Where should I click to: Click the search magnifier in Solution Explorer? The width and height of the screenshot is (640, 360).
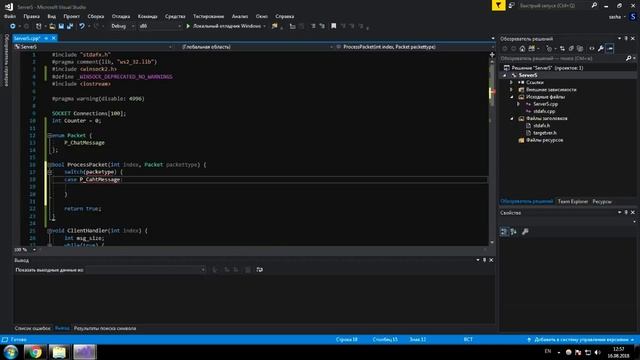tap(628, 58)
